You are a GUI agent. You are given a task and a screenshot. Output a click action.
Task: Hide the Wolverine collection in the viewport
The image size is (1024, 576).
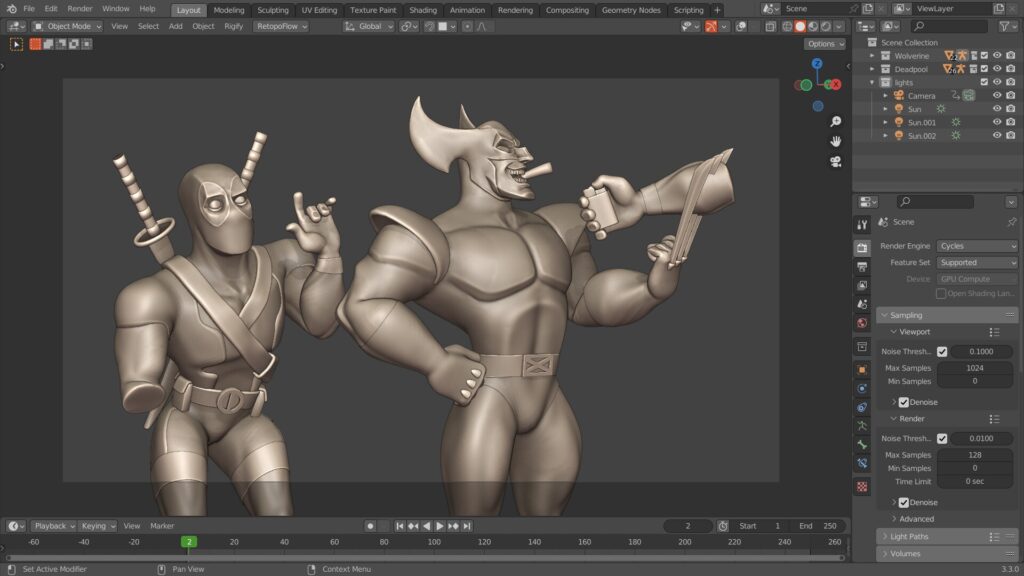[x=997, y=56]
